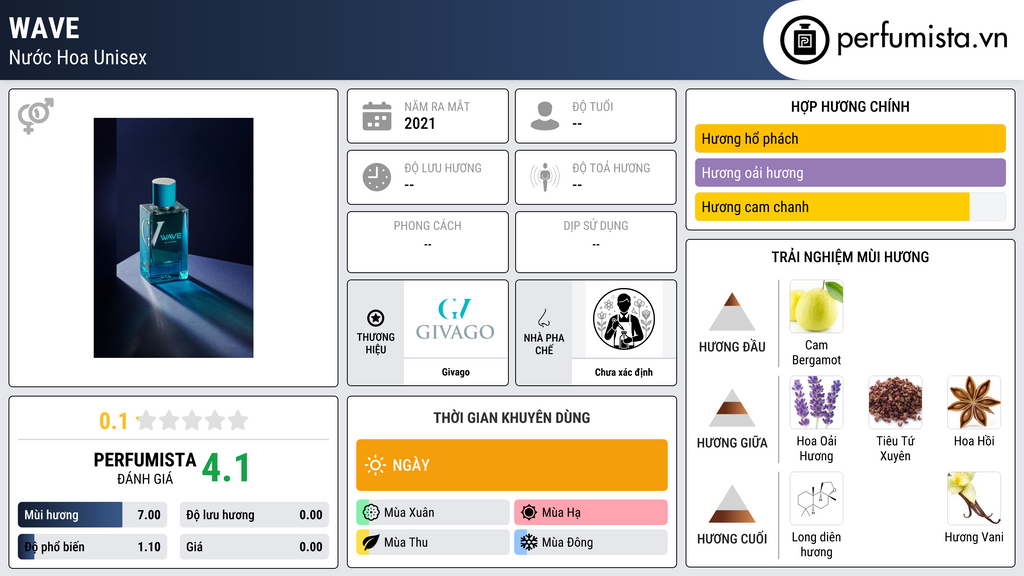
Task: Click the unisex gender symbol icon
Action: [36, 116]
